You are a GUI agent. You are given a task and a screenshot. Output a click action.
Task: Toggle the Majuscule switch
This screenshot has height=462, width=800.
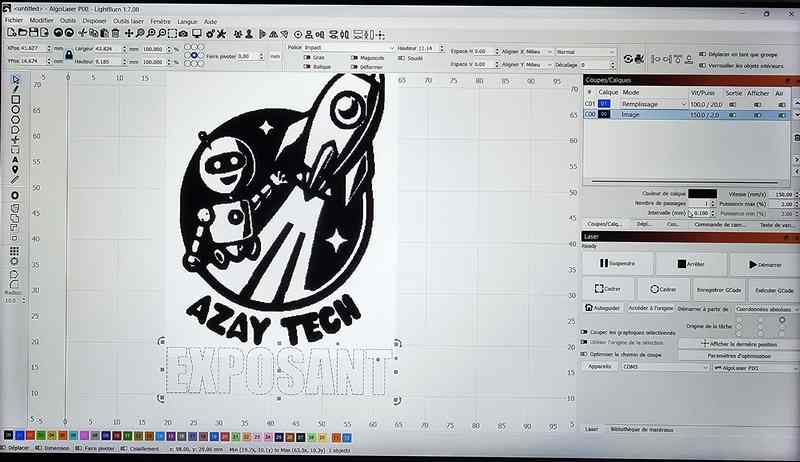(x=354, y=58)
